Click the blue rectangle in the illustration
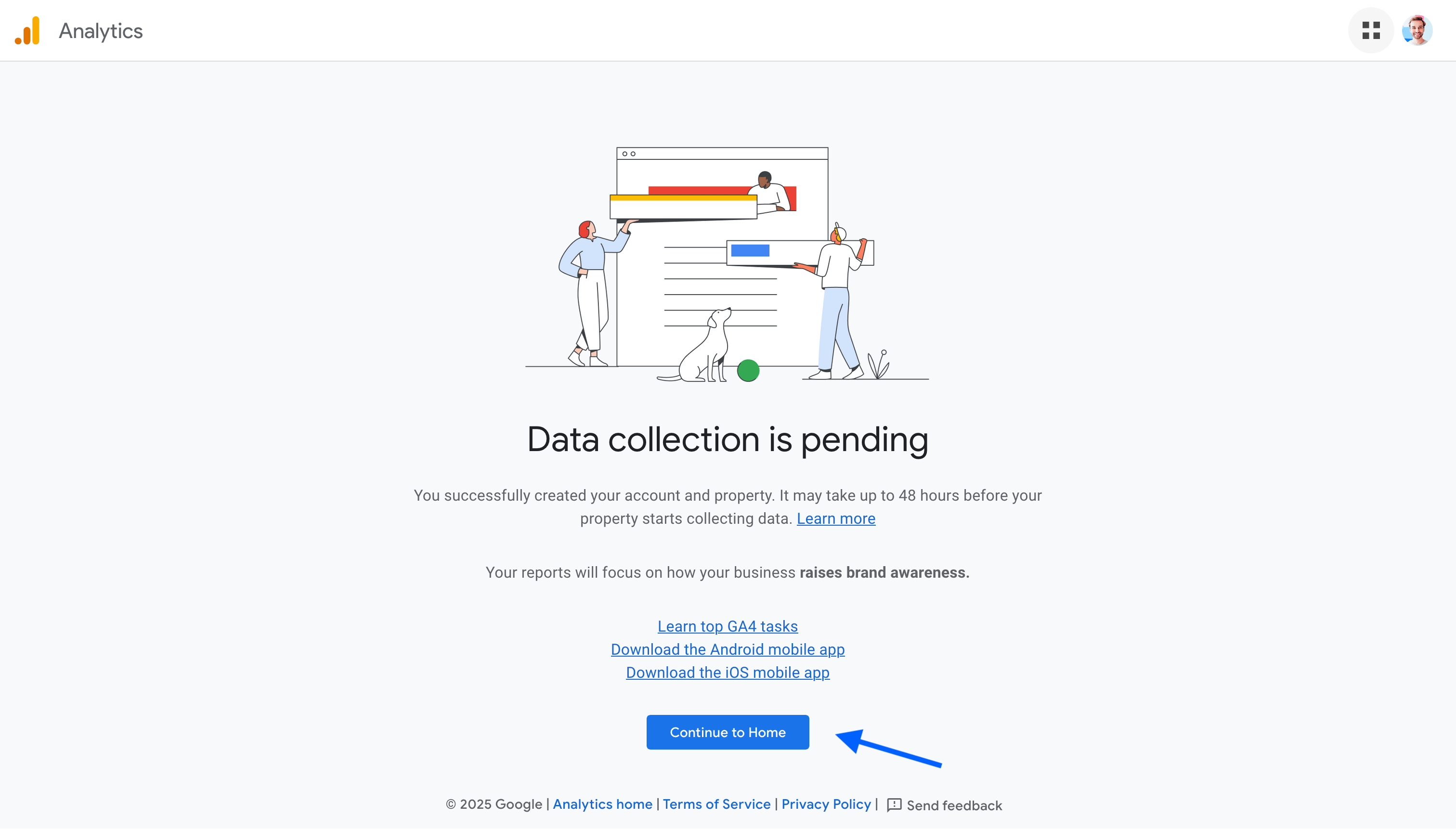Image resolution: width=1456 pixels, height=829 pixels. click(x=750, y=250)
